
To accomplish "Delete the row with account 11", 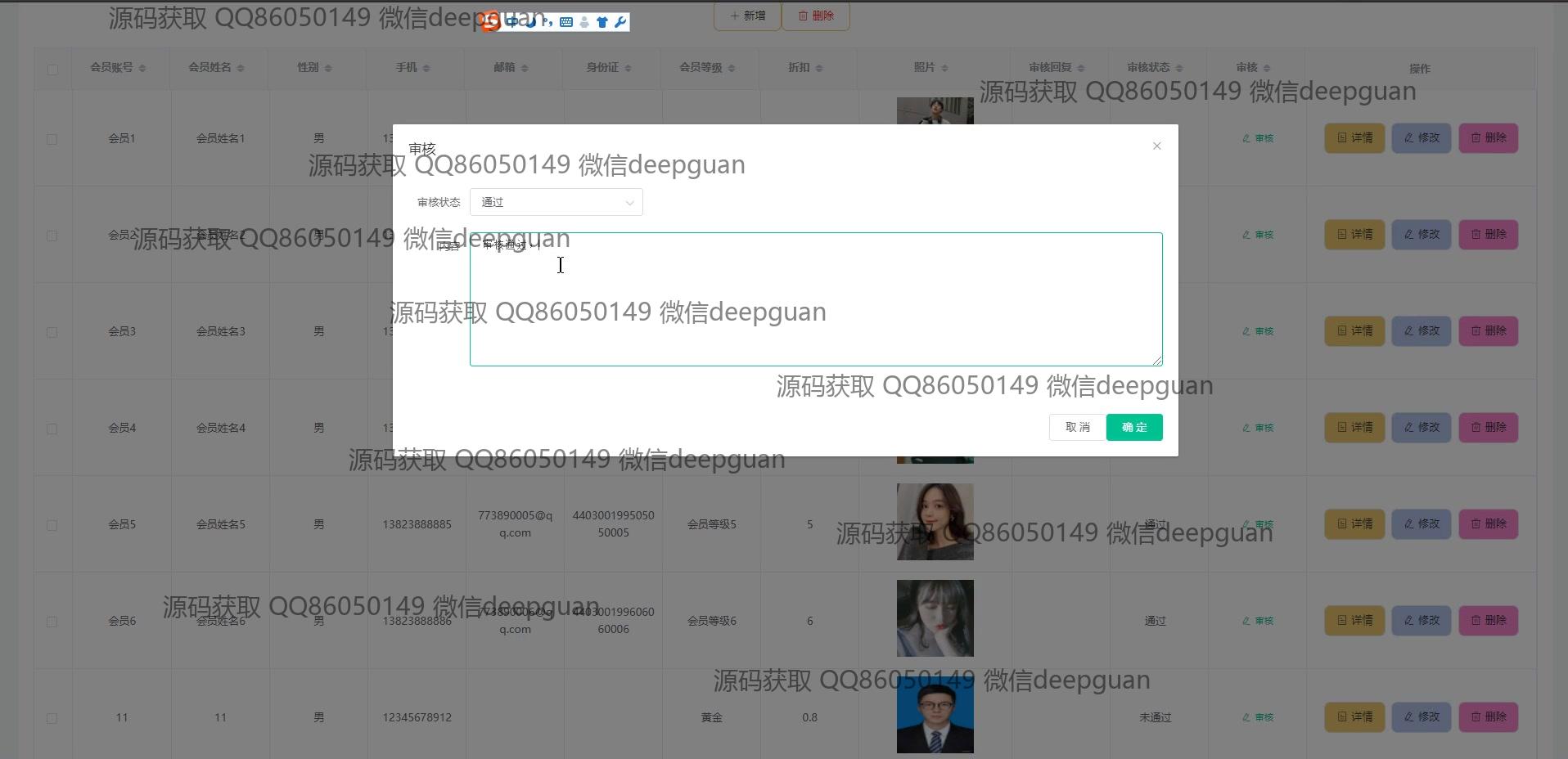I will tap(1489, 717).
